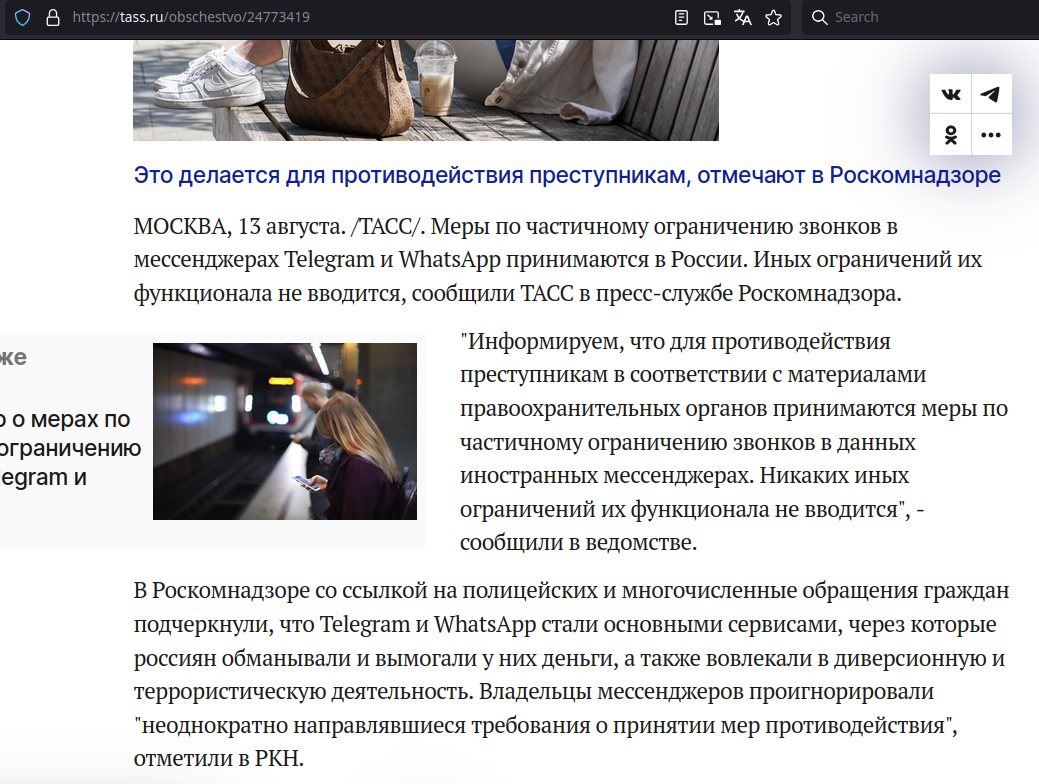Open more sharing options (three dots)
The image size is (1039, 784).
click(x=991, y=135)
